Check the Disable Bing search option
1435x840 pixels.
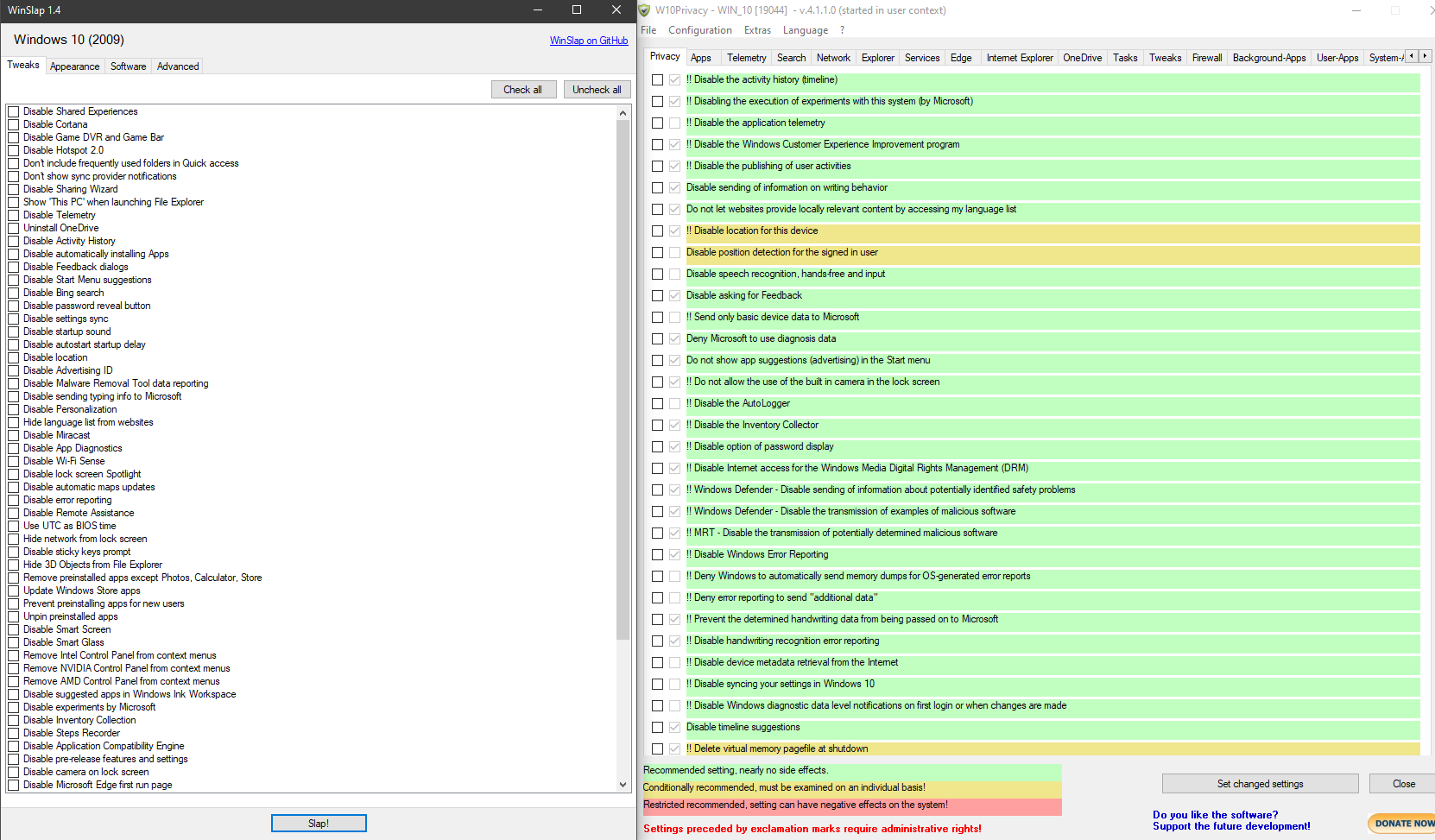pyautogui.click(x=13, y=293)
